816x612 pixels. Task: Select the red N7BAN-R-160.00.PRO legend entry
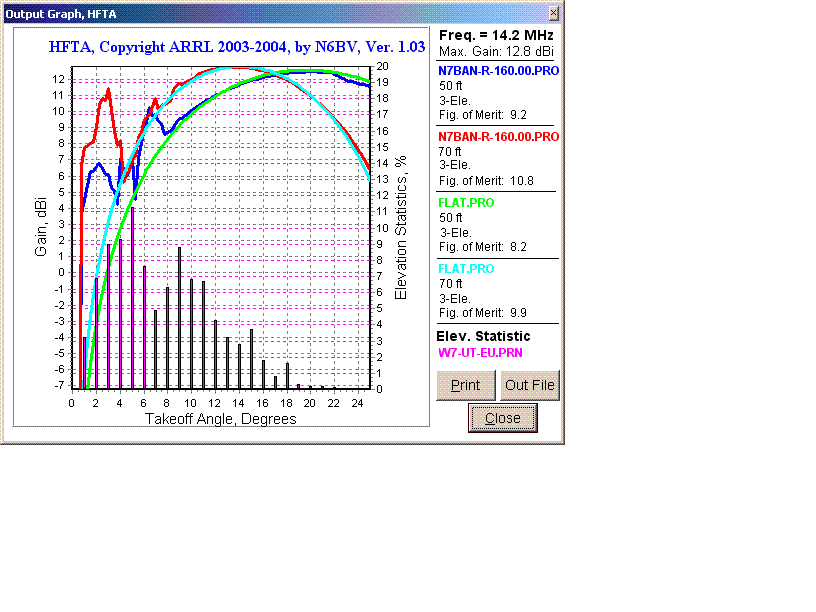498,137
